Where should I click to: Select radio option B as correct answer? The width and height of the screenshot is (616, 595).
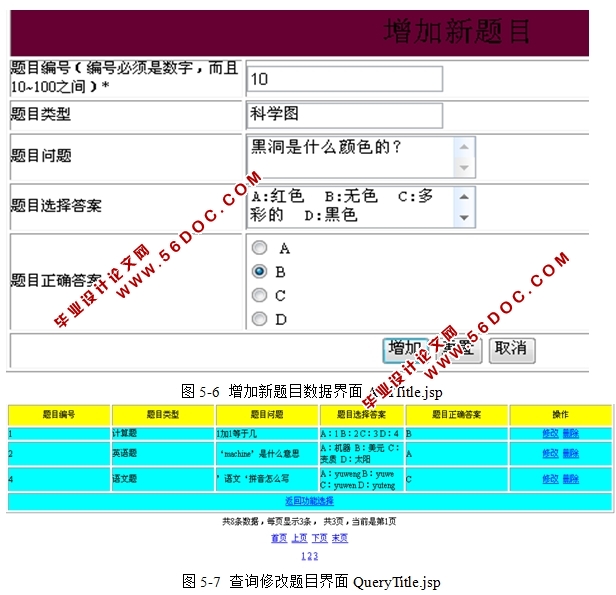(259, 271)
